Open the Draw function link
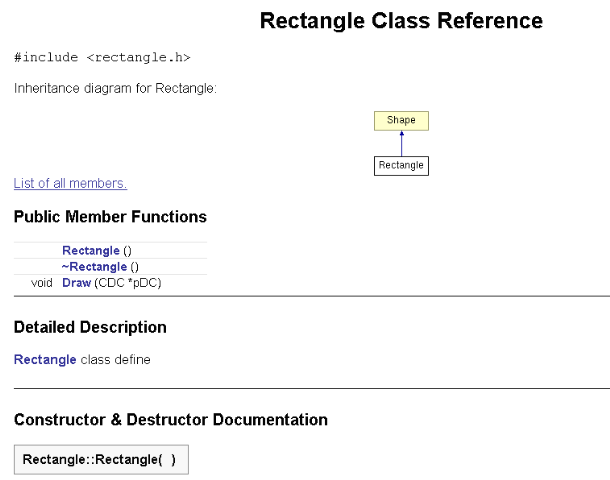610x480 pixels. (x=76, y=283)
